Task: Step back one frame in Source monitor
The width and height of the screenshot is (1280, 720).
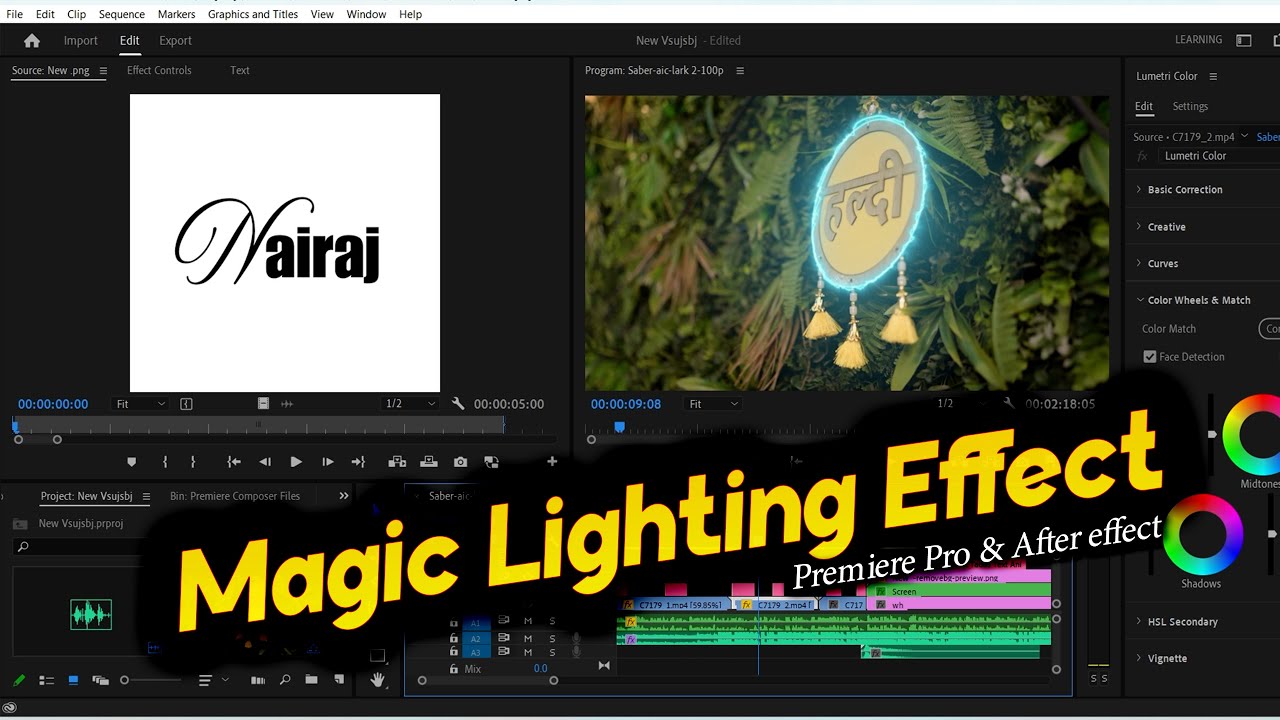Action: click(265, 462)
